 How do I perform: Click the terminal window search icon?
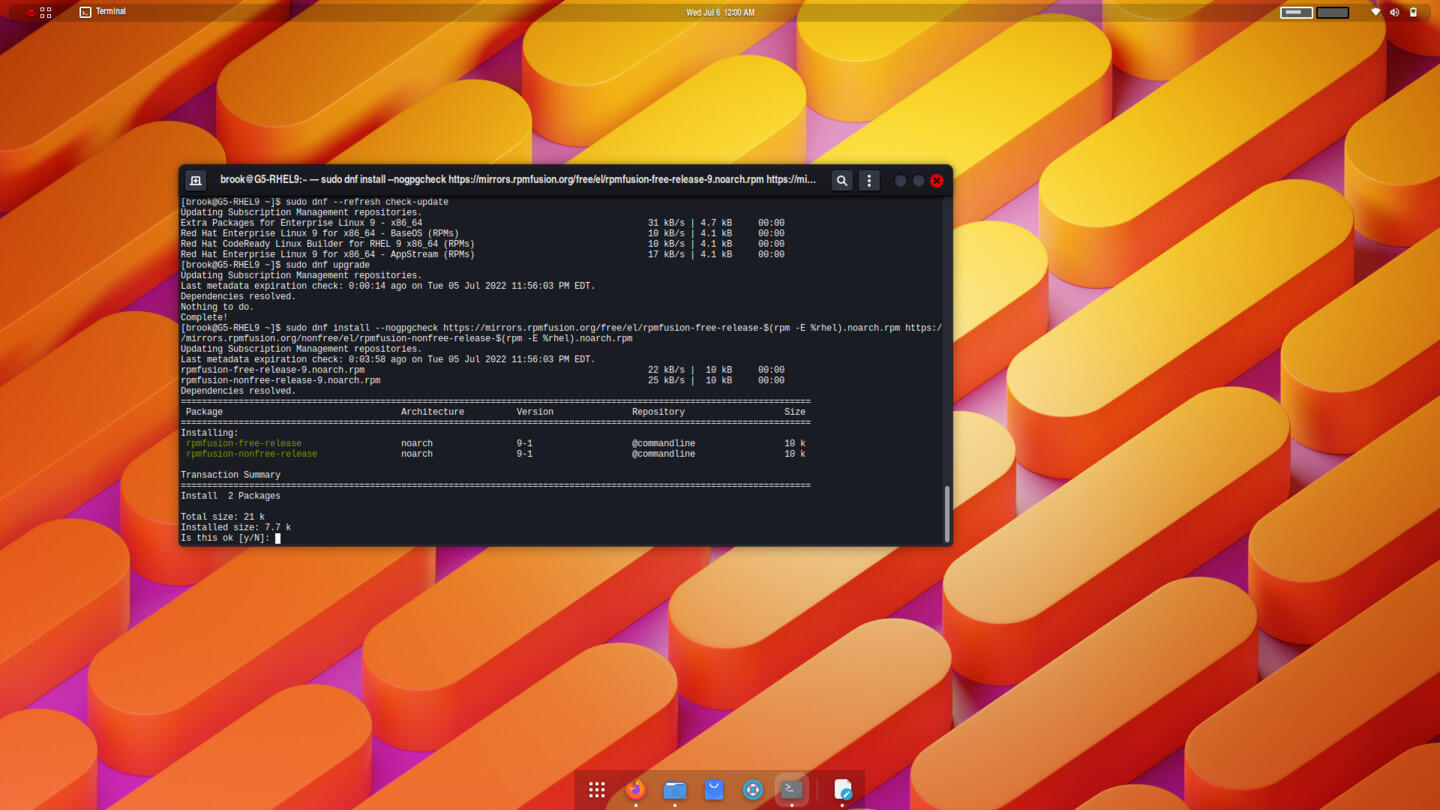click(842, 180)
